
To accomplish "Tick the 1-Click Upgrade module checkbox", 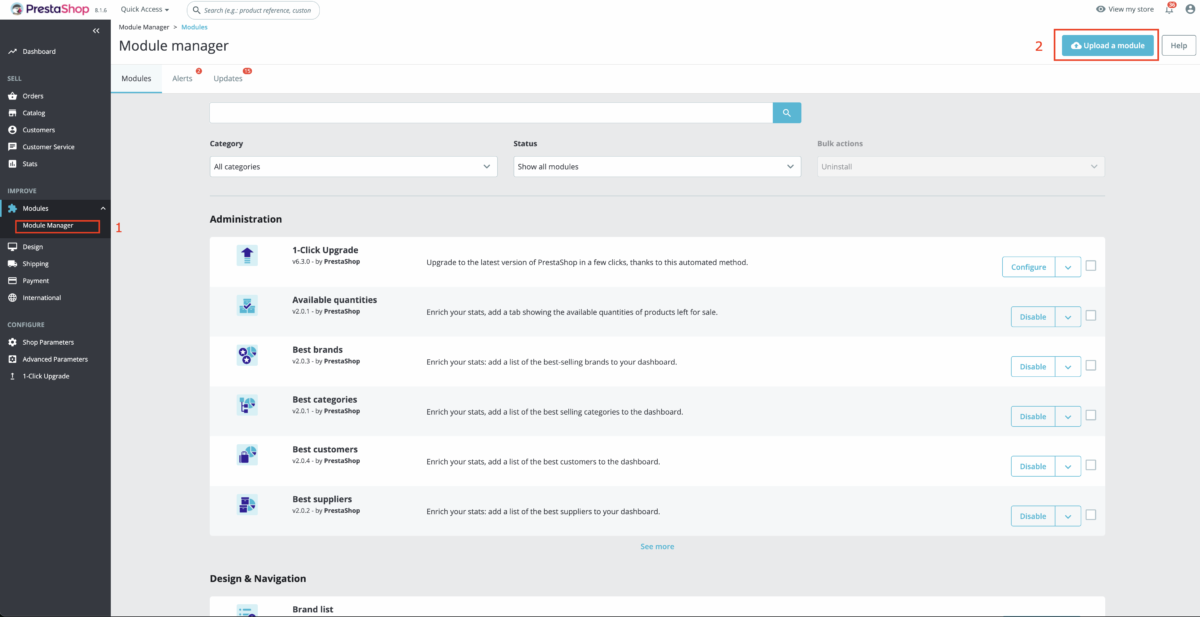I will click(x=1091, y=266).
